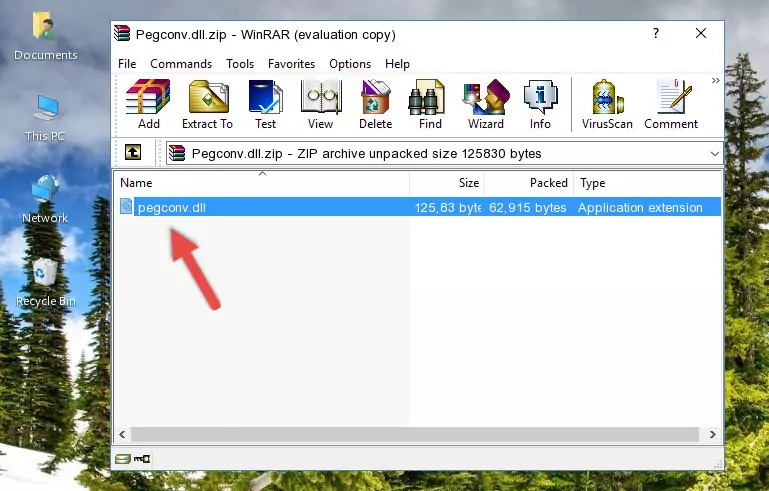This screenshot has width=769, height=491.
Task: Select the Documents desktop icon
Action: (x=45, y=37)
